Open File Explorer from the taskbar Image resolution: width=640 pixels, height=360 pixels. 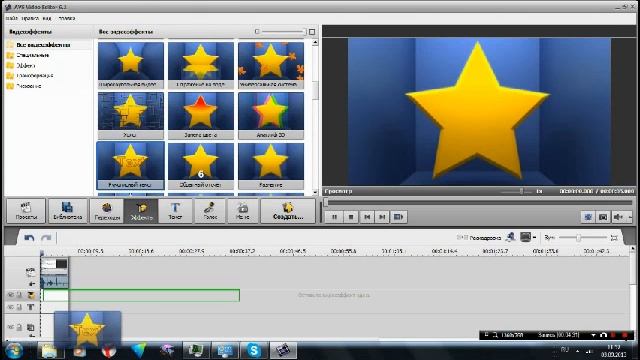49,351
